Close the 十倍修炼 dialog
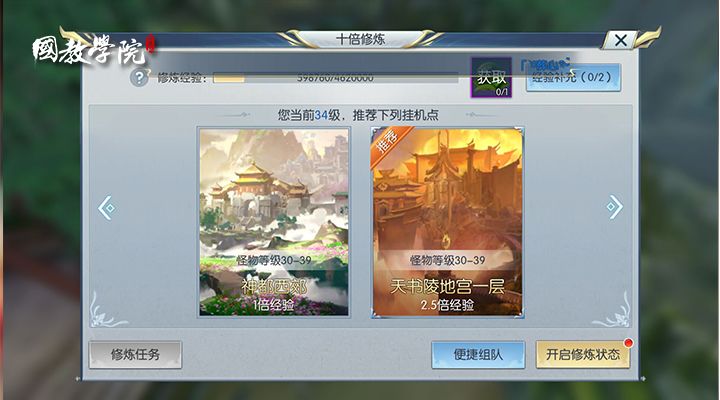720x400 pixels. coord(620,40)
